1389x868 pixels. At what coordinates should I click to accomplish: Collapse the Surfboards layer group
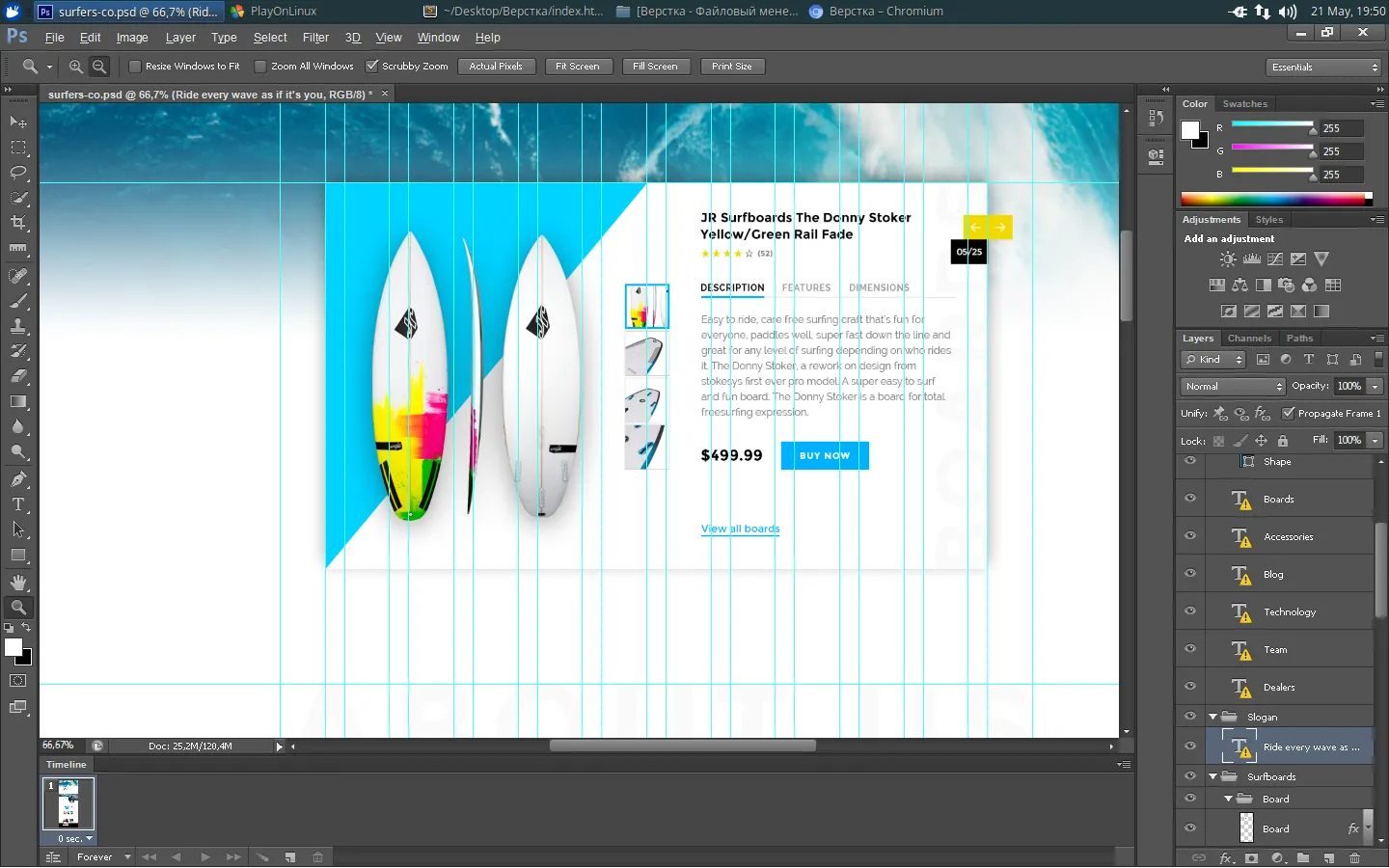(x=1212, y=776)
